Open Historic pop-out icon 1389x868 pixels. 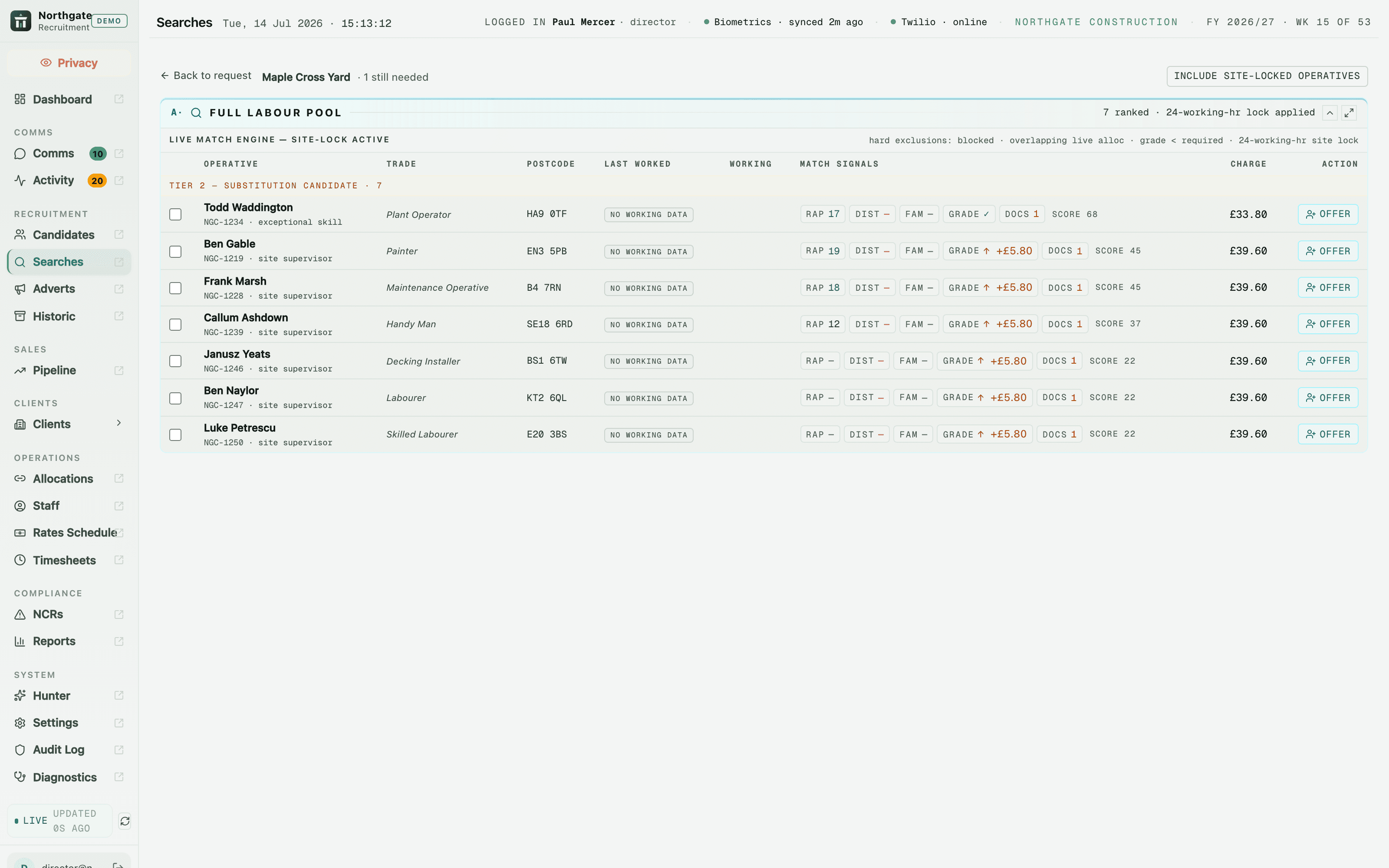[119, 316]
